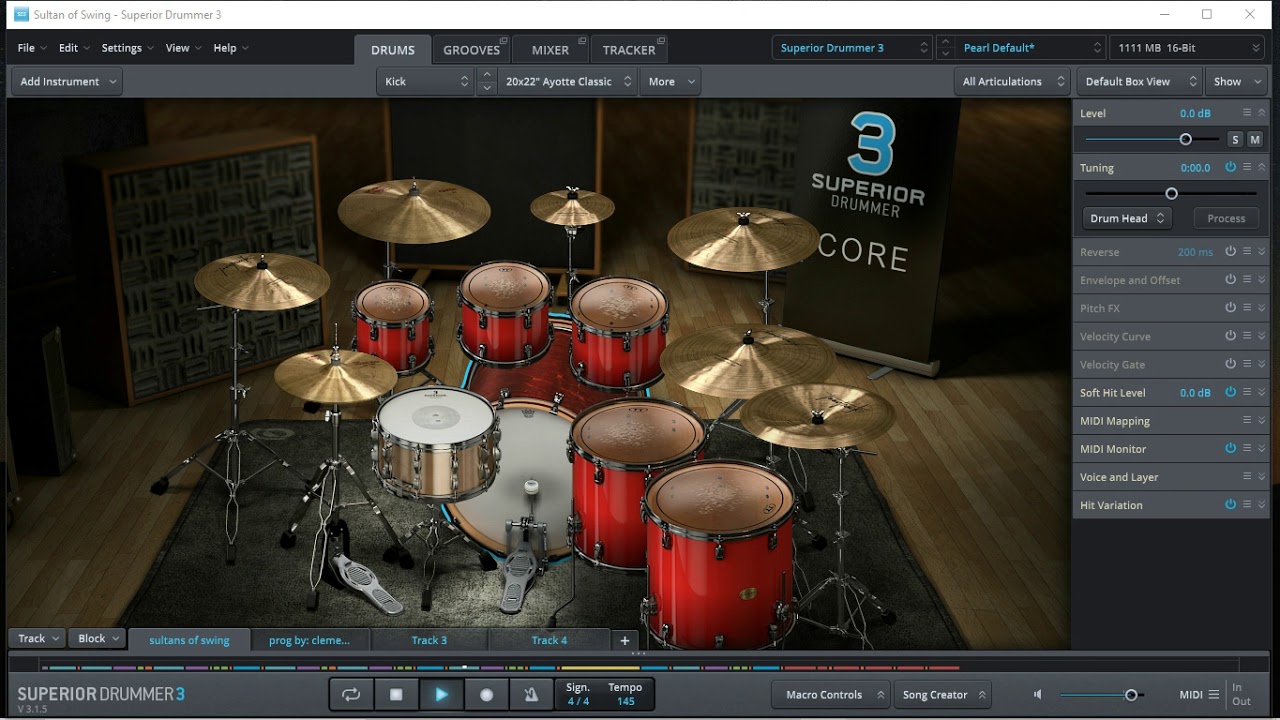Image resolution: width=1280 pixels, height=720 pixels.
Task: Open Tuning section menu icon
Action: [x=1247, y=167]
